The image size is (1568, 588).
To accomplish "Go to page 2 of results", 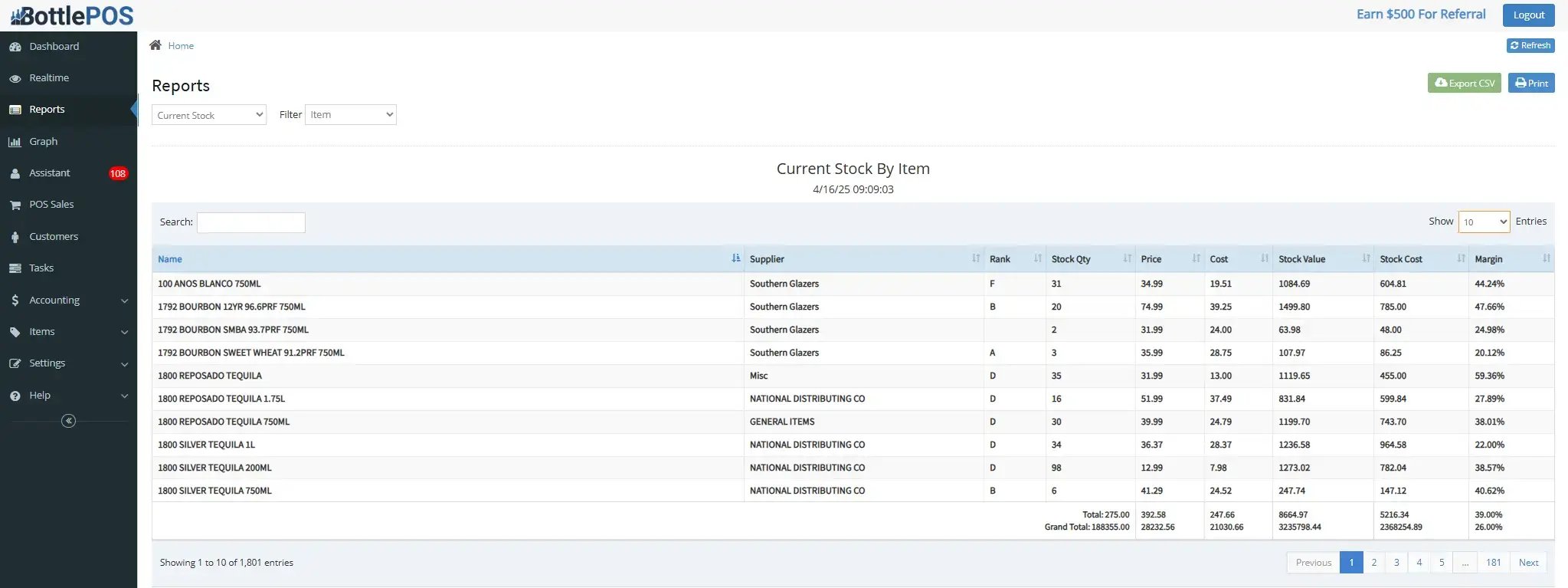I will [1374, 563].
